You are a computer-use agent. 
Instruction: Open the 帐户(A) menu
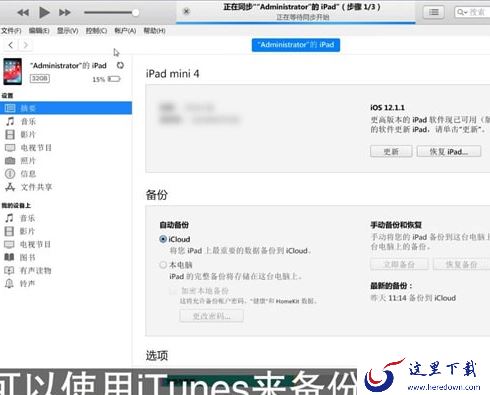pyautogui.click(x=125, y=31)
